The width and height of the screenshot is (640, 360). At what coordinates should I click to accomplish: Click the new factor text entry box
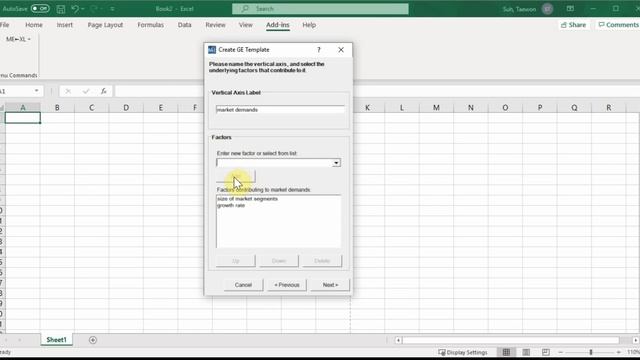(274, 163)
